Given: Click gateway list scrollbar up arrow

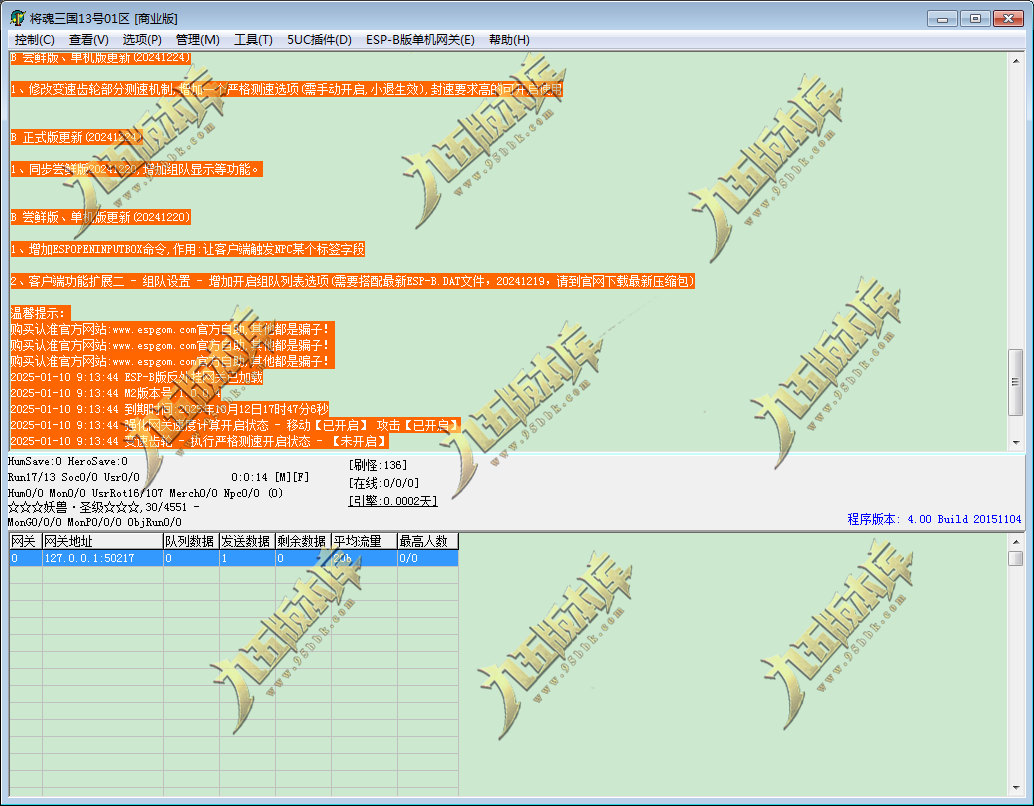Looking at the screenshot, I should (x=1016, y=542).
